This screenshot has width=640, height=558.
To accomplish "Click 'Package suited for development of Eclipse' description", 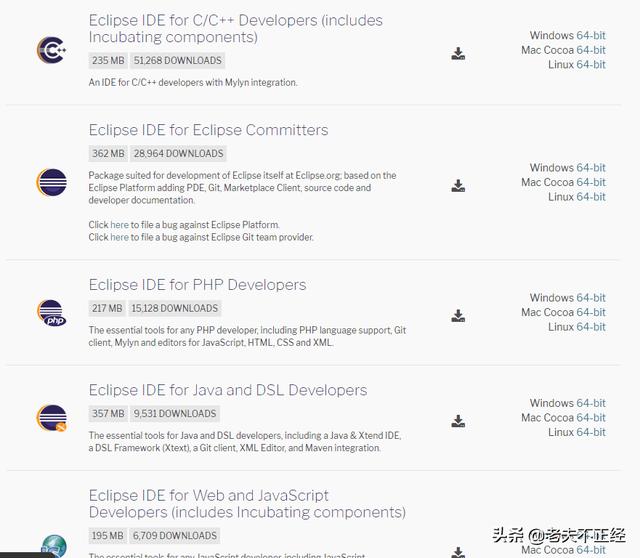I will click(x=242, y=188).
